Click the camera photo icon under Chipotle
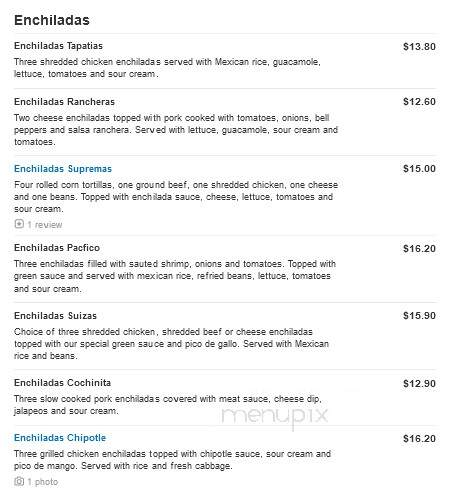 click(x=19, y=481)
